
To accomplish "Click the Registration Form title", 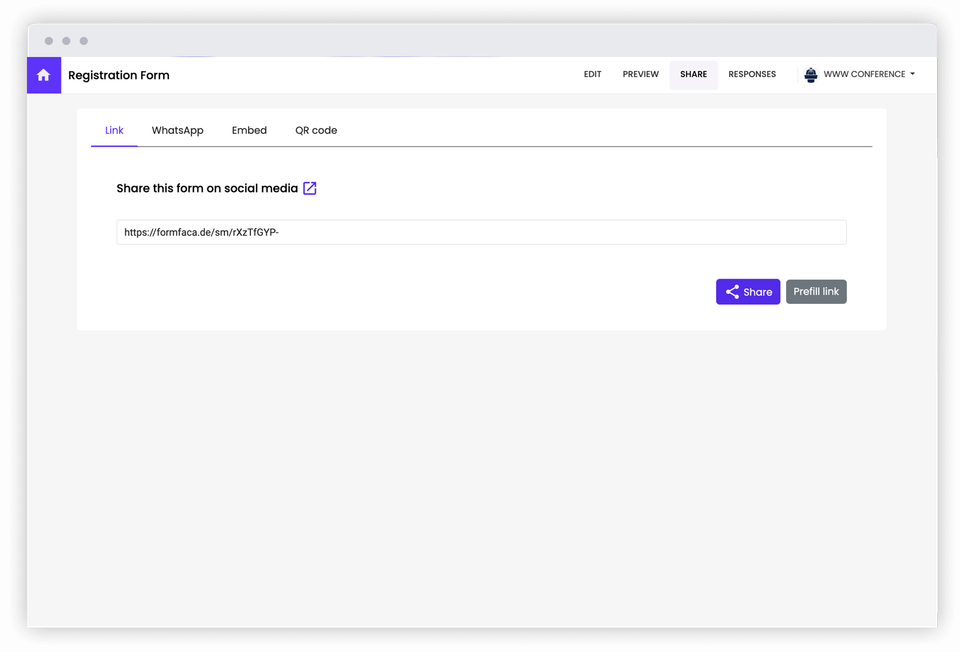I will (x=119, y=75).
